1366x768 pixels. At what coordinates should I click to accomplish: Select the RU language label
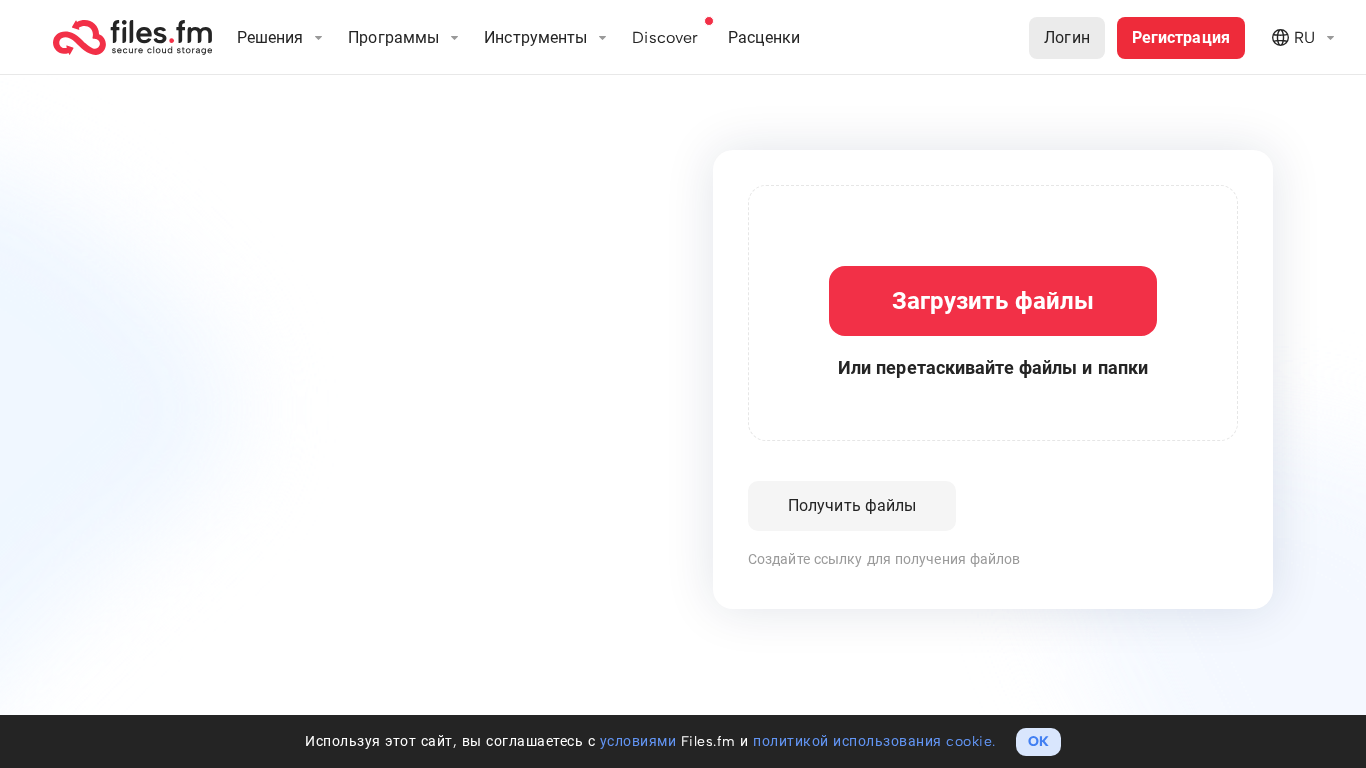point(1304,38)
